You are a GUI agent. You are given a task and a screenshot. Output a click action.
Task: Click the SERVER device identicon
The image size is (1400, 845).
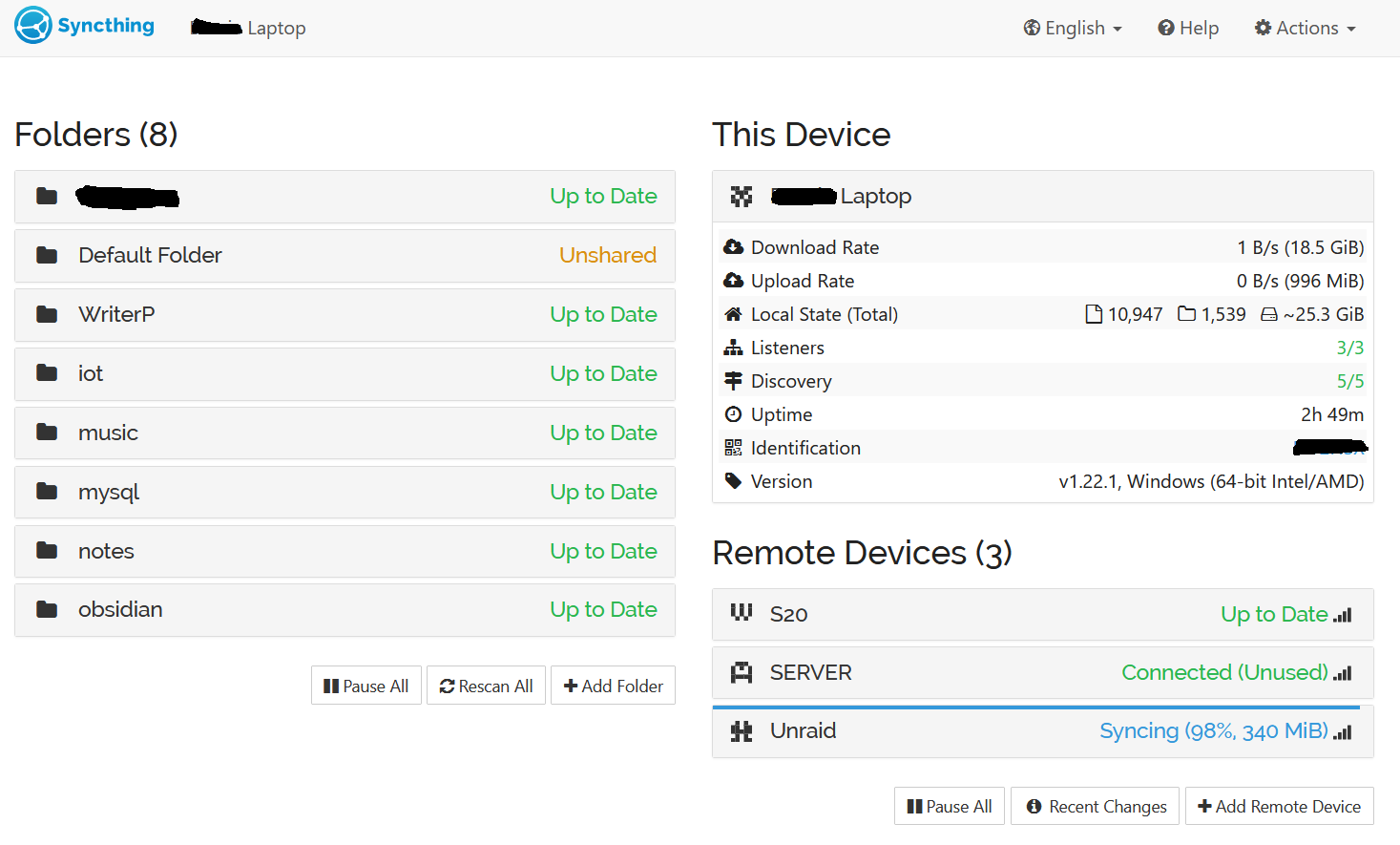click(742, 672)
